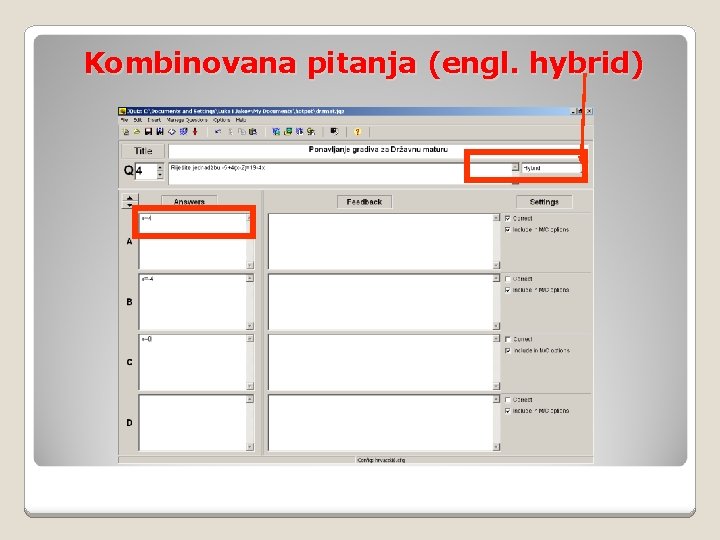Click the Title label button

(143, 151)
